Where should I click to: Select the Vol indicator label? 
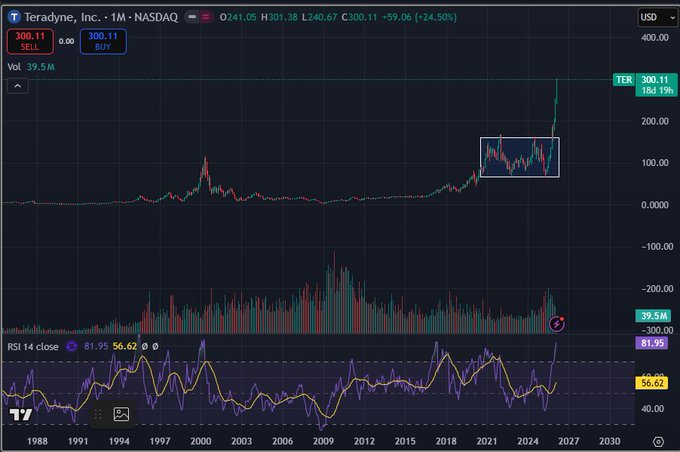pos(14,67)
